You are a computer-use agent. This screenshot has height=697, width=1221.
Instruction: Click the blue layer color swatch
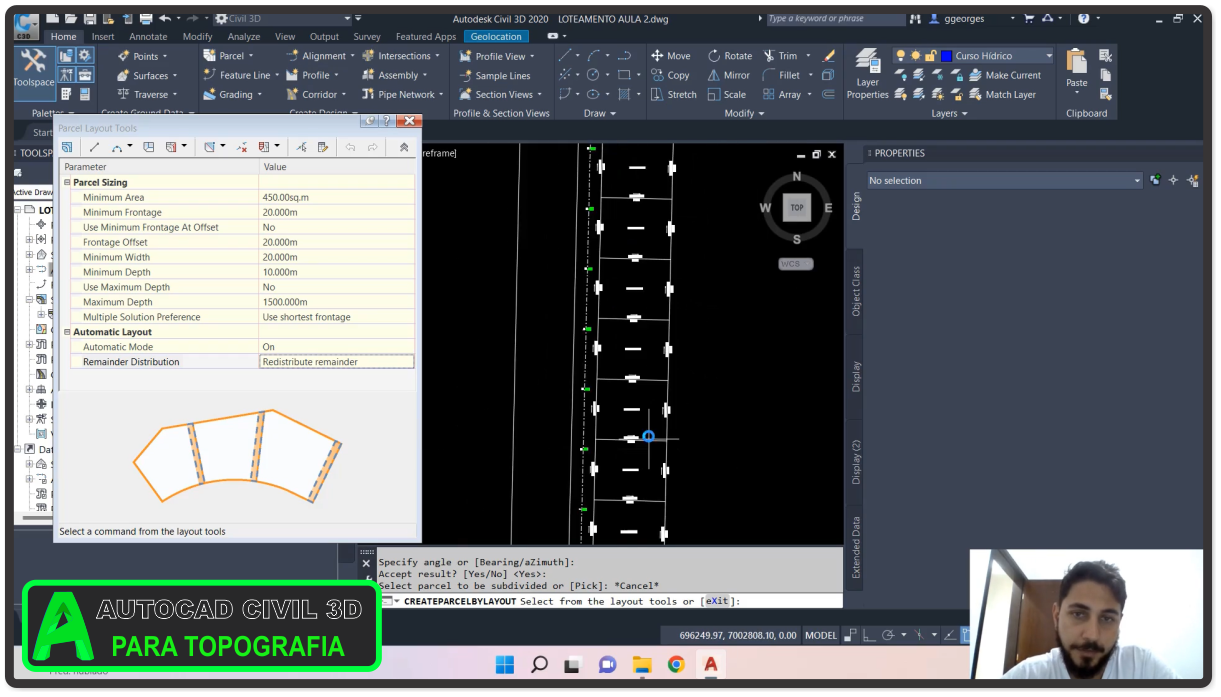pos(945,56)
